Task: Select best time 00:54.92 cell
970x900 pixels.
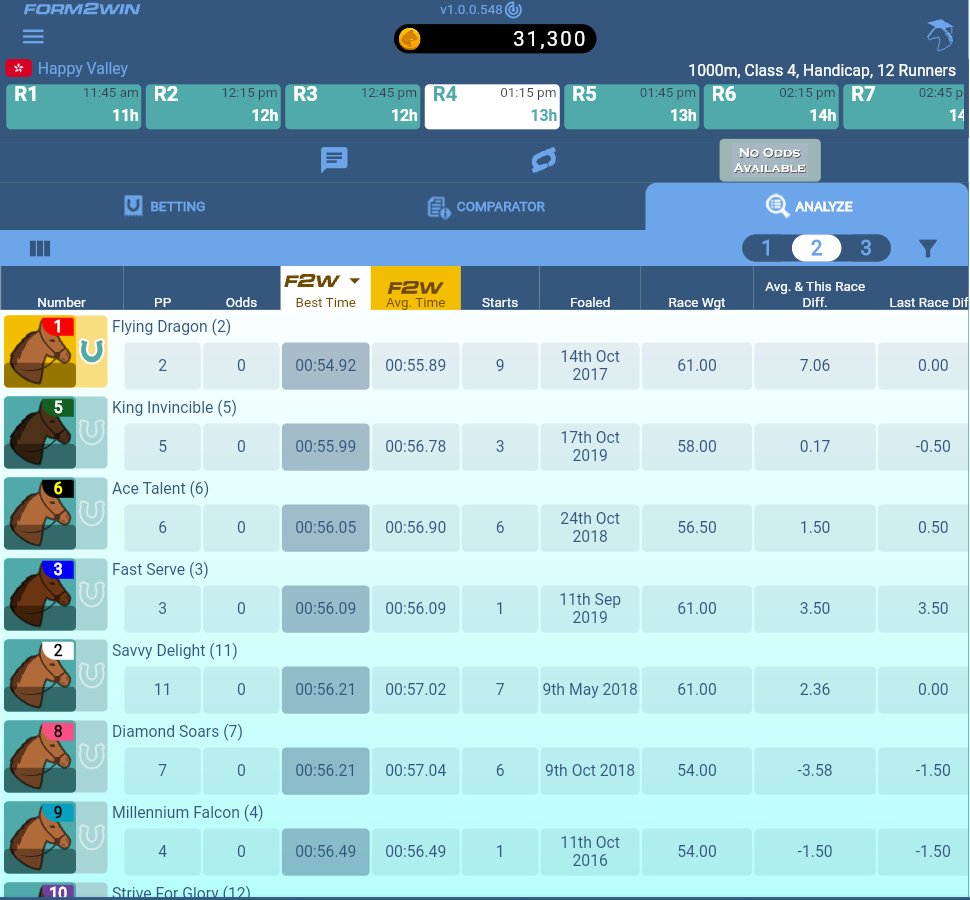Action: (x=325, y=366)
